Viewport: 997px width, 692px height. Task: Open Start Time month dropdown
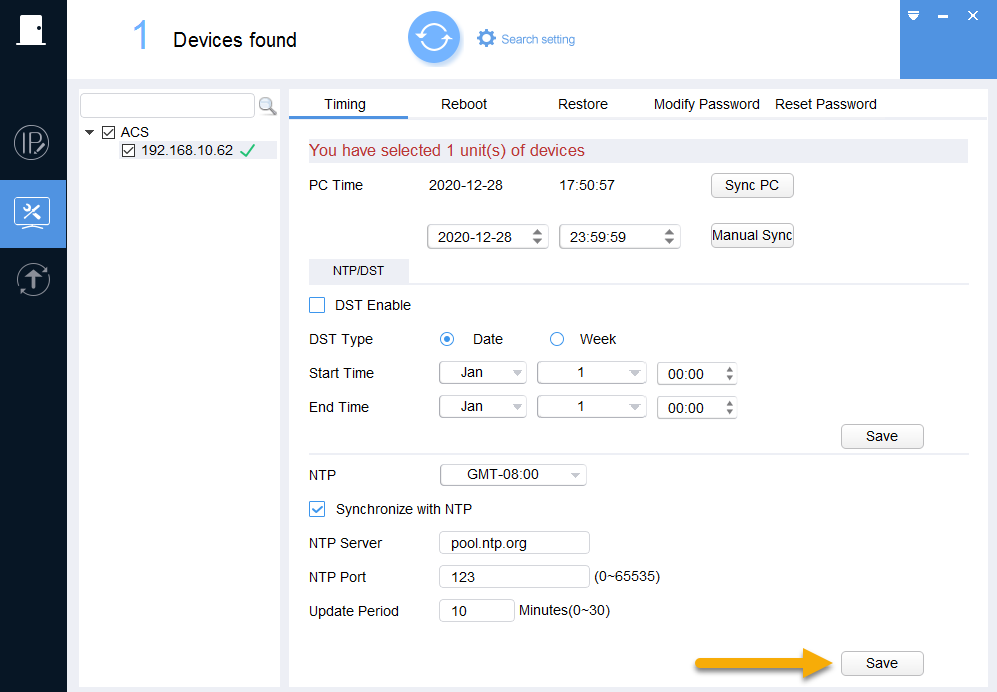click(483, 373)
